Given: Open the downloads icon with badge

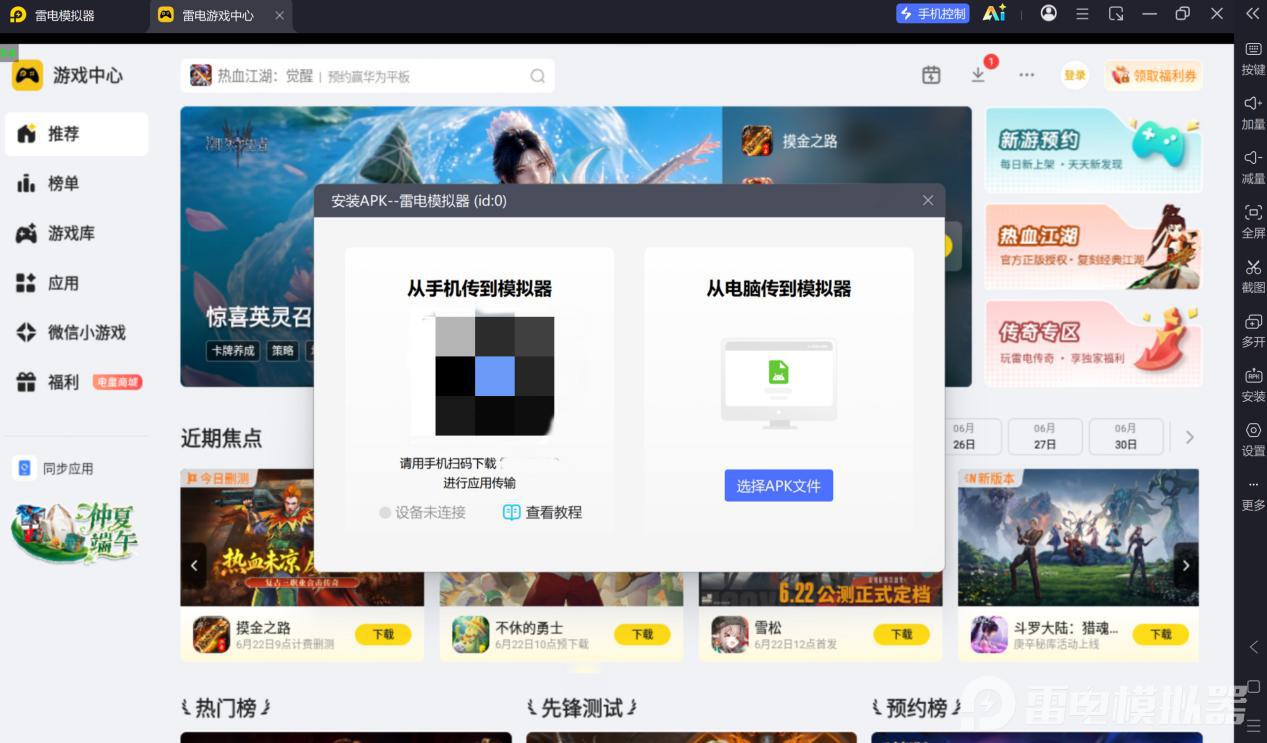Looking at the screenshot, I should point(979,75).
